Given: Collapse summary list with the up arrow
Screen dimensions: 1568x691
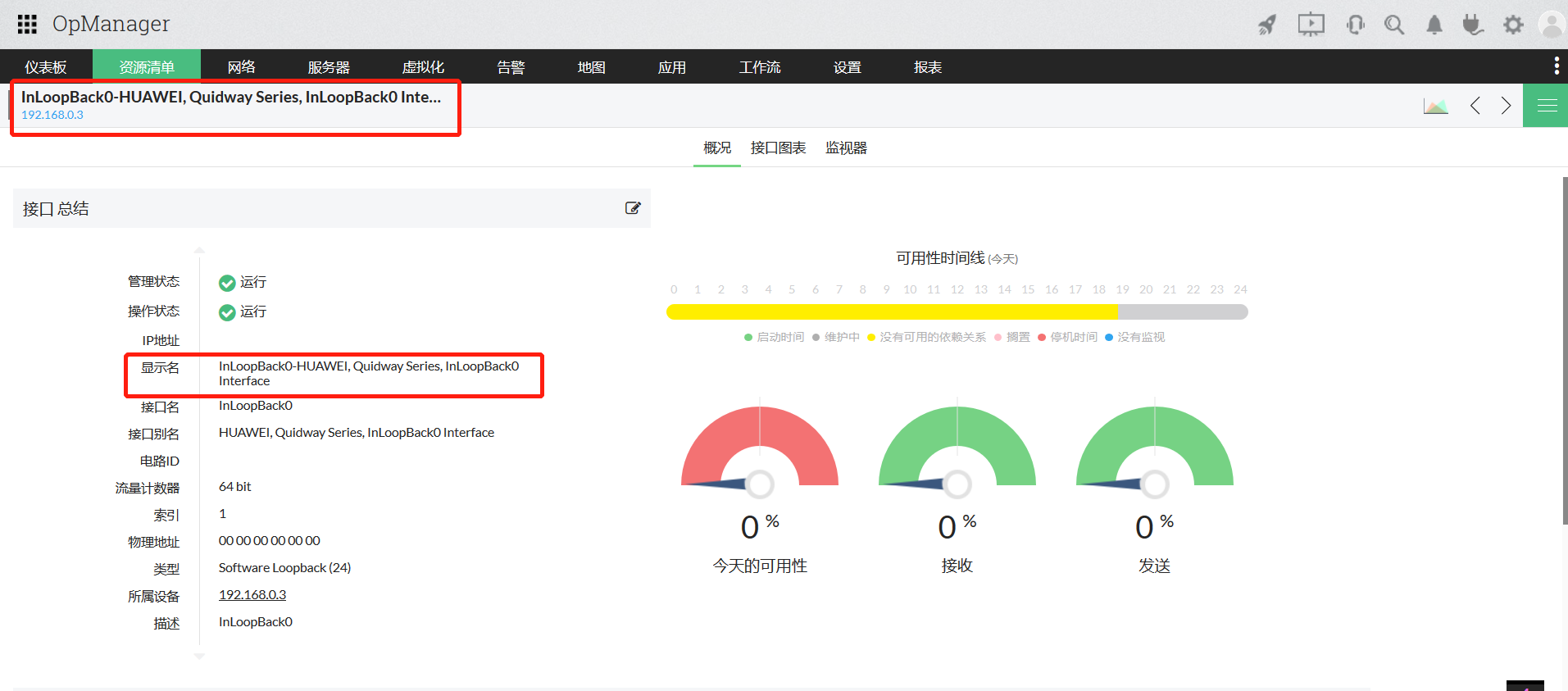Looking at the screenshot, I should [x=199, y=250].
